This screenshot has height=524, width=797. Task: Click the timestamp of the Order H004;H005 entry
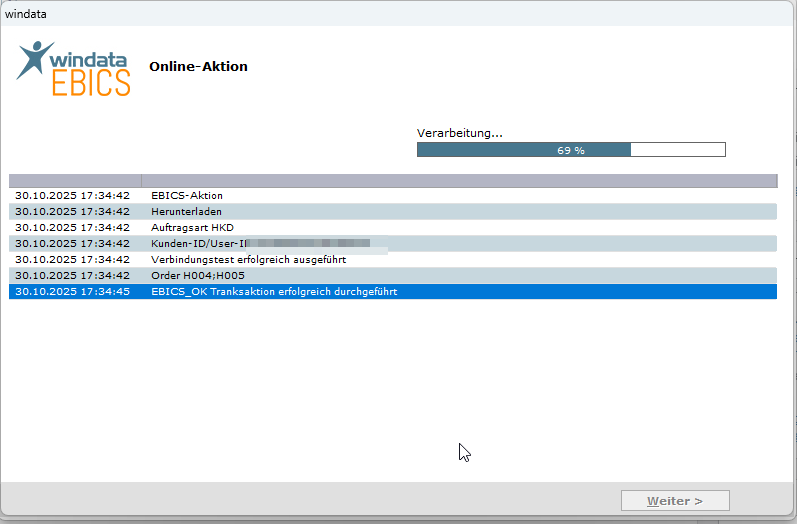click(x=73, y=275)
